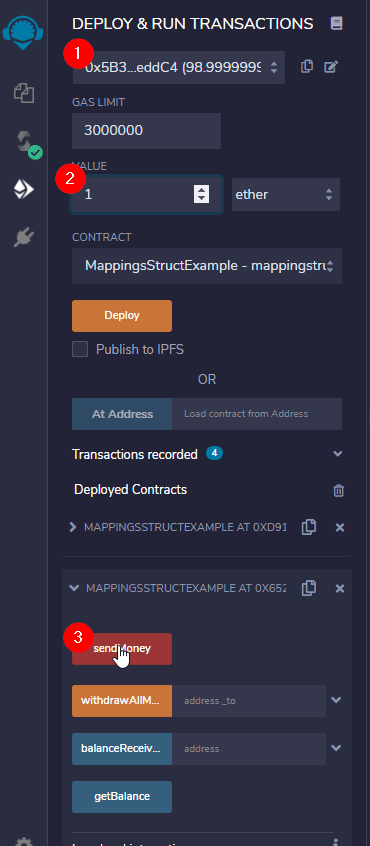Click DEPLOY & RUN TRANSACTIONS title
The width and height of the screenshot is (370, 846).
tap(193, 24)
